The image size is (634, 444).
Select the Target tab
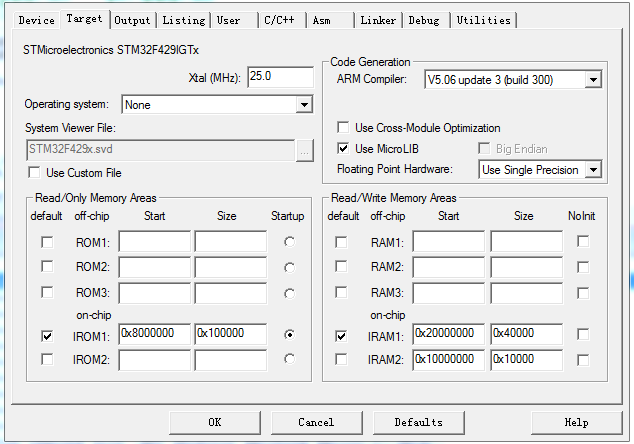coord(85,19)
